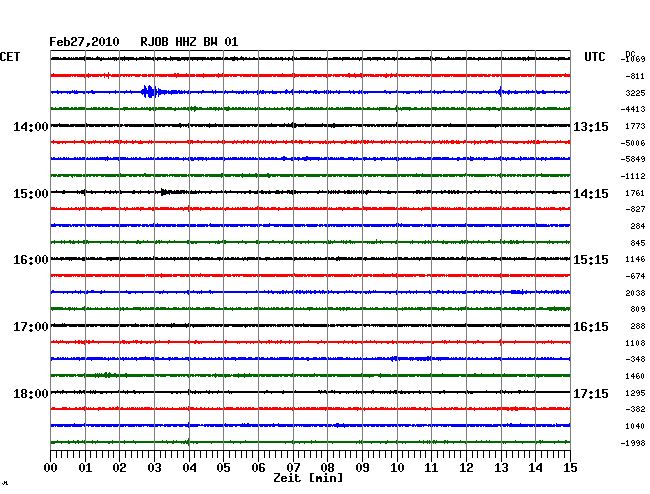Click the DC value -4413
Image resolution: width=650 pixels, height=494 pixels.
tap(633, 109)
